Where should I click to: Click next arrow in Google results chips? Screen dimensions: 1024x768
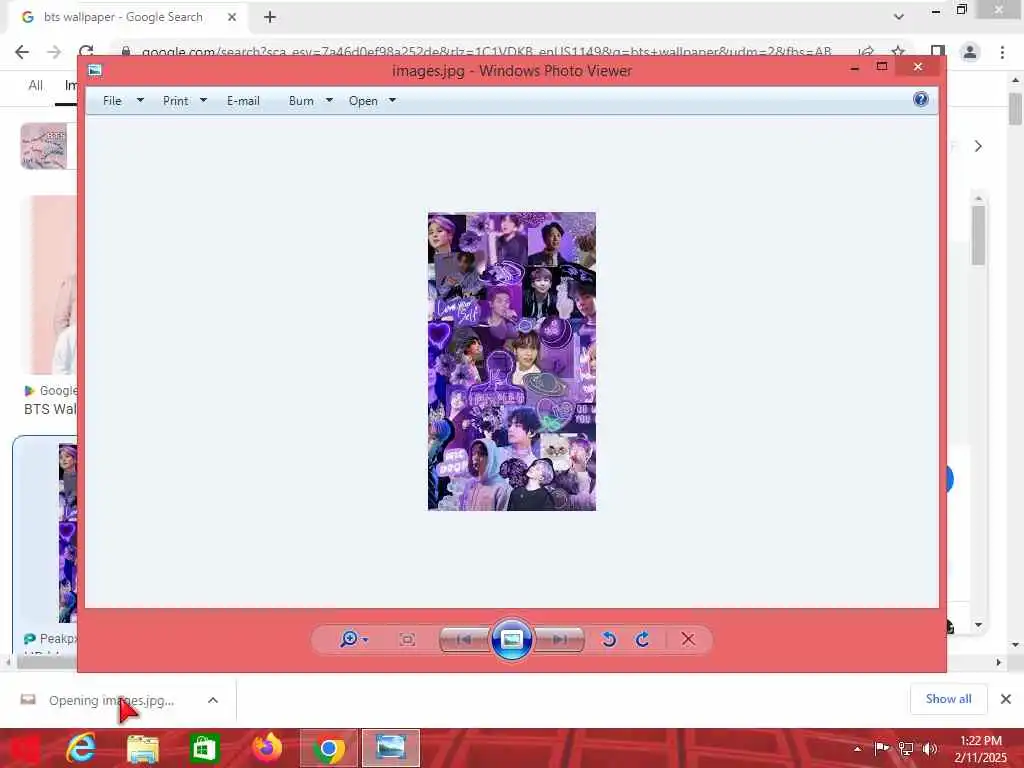978,146
